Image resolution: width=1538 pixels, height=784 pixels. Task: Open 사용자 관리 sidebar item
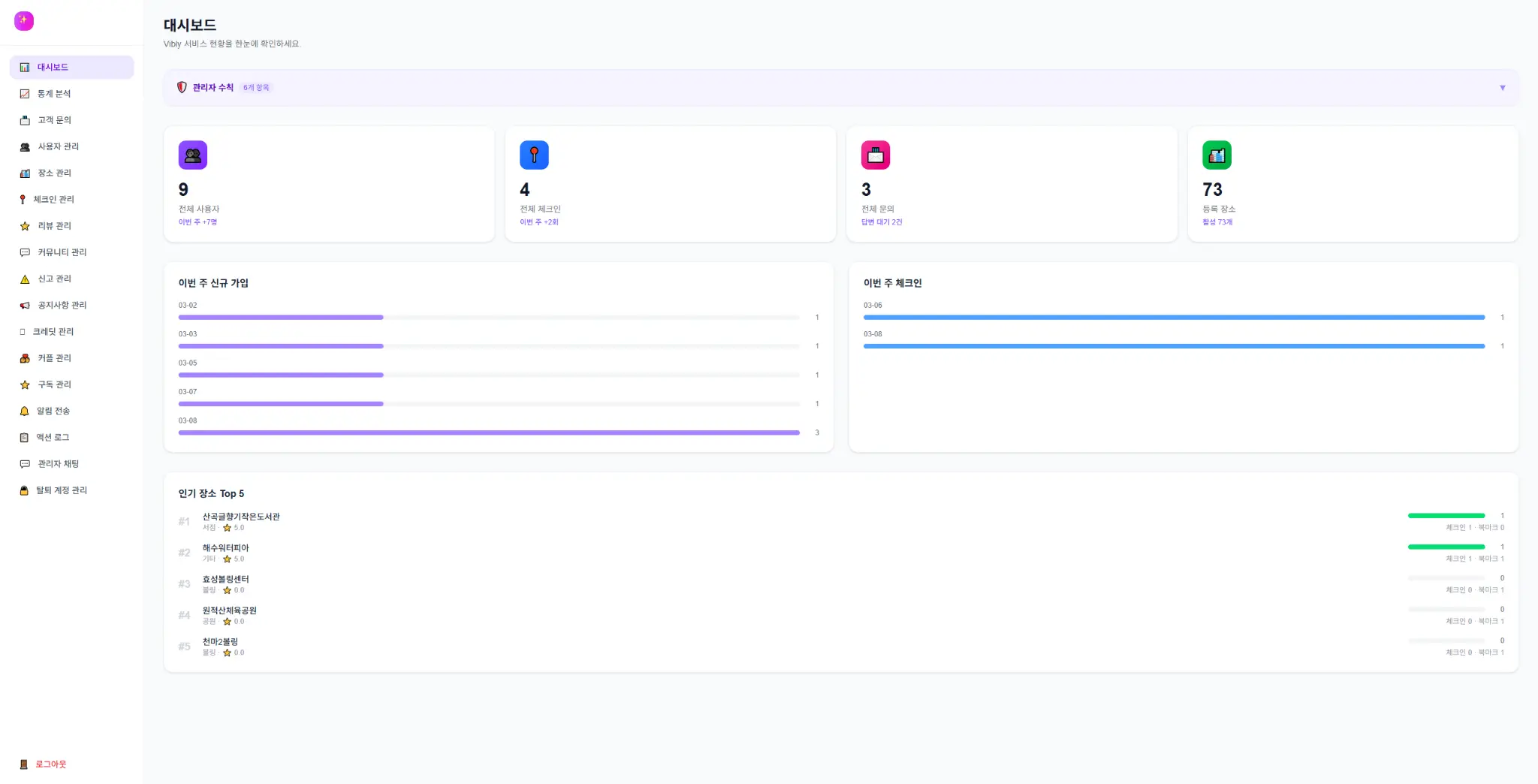[x=71, y=146]
